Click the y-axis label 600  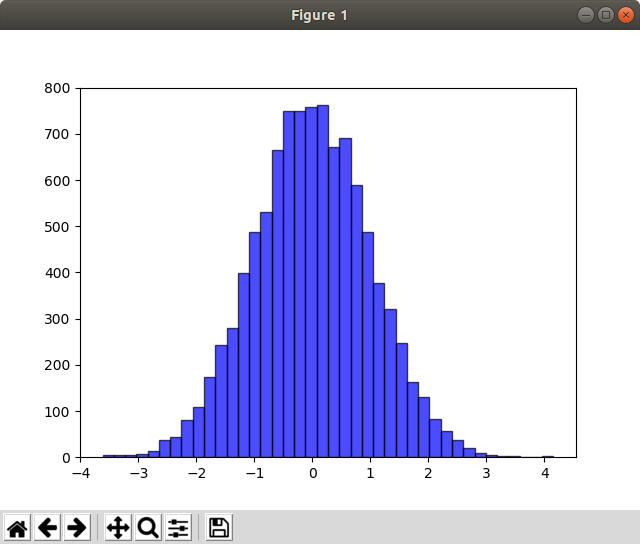point(57,181)
